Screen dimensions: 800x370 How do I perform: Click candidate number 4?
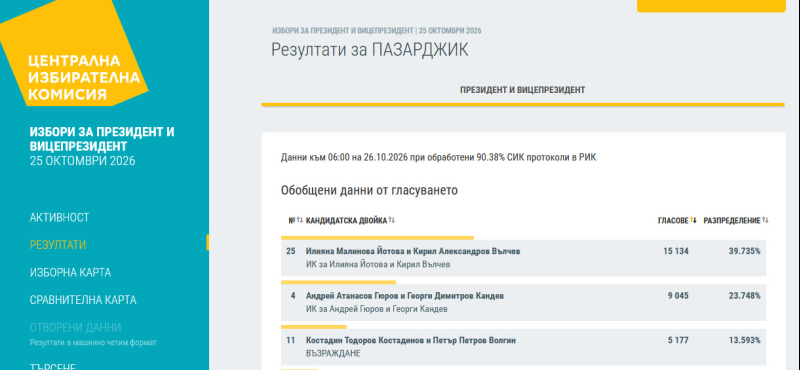tap(293, 296)
